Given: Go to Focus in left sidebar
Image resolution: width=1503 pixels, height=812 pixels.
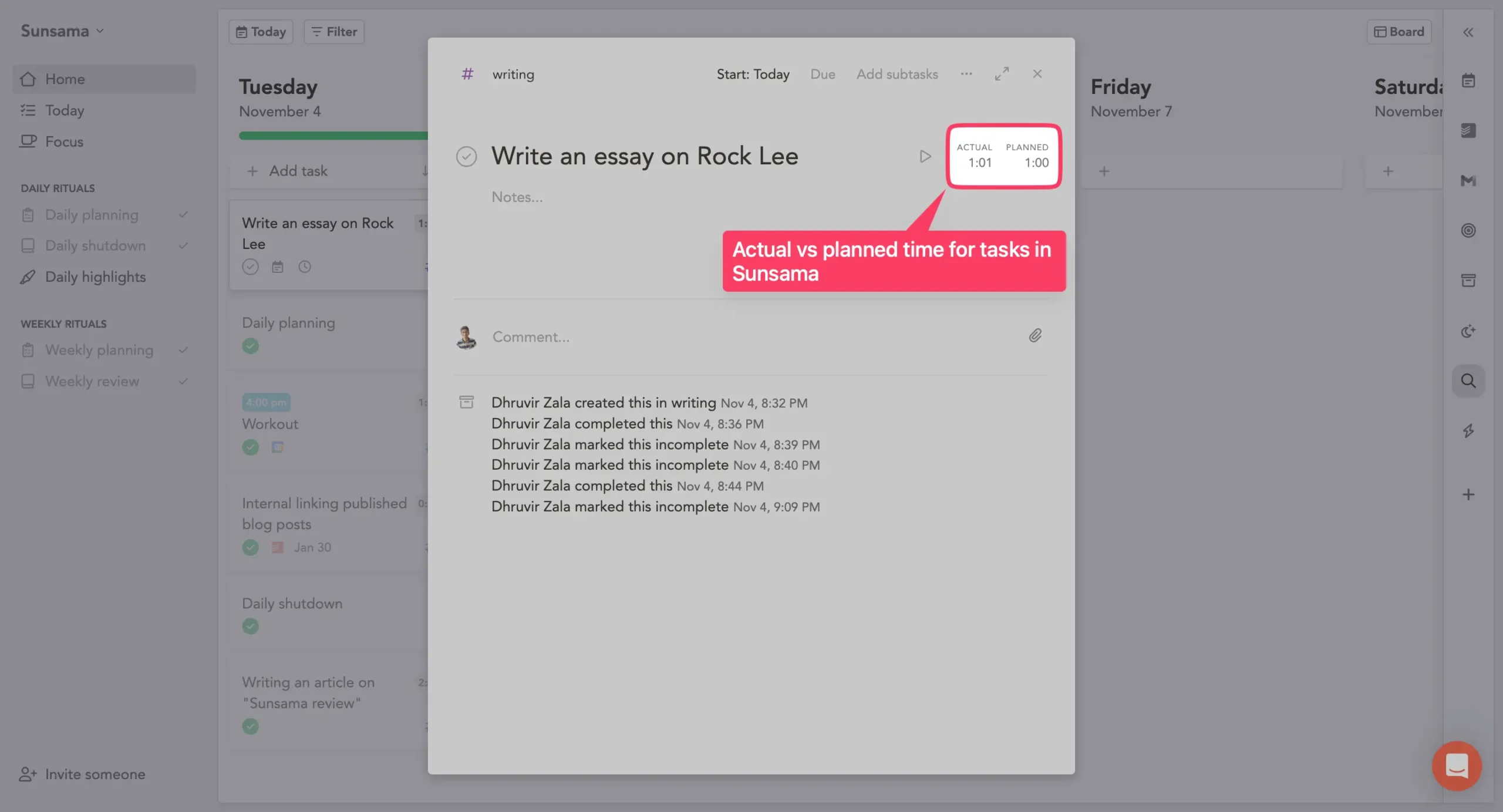Looking at the screenshot, I should tap(64, 141).
